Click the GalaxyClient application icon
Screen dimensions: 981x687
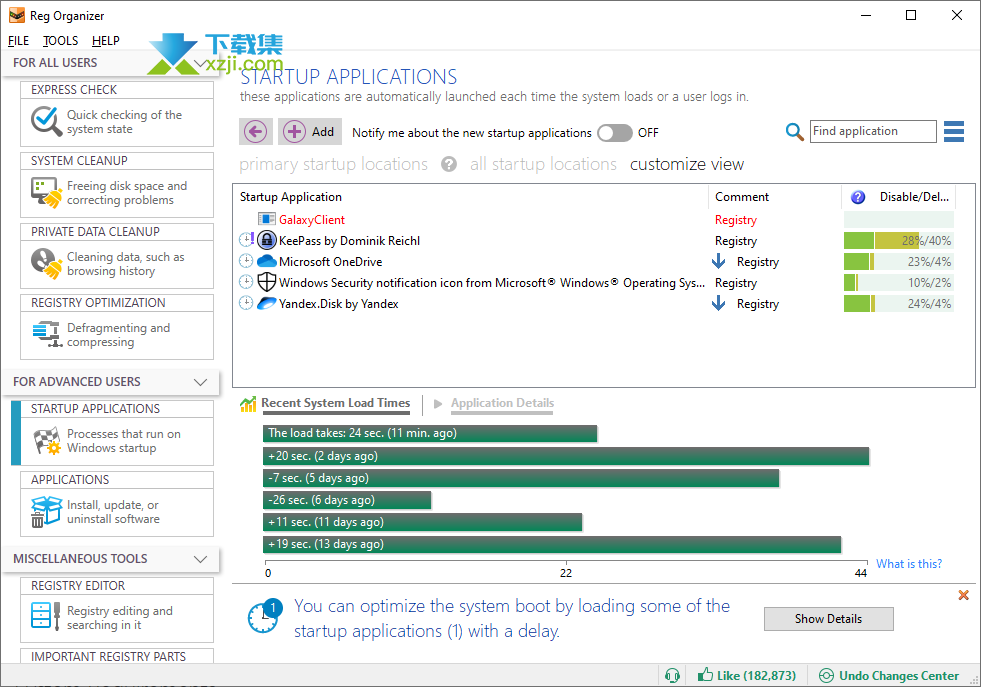(267, 219)
